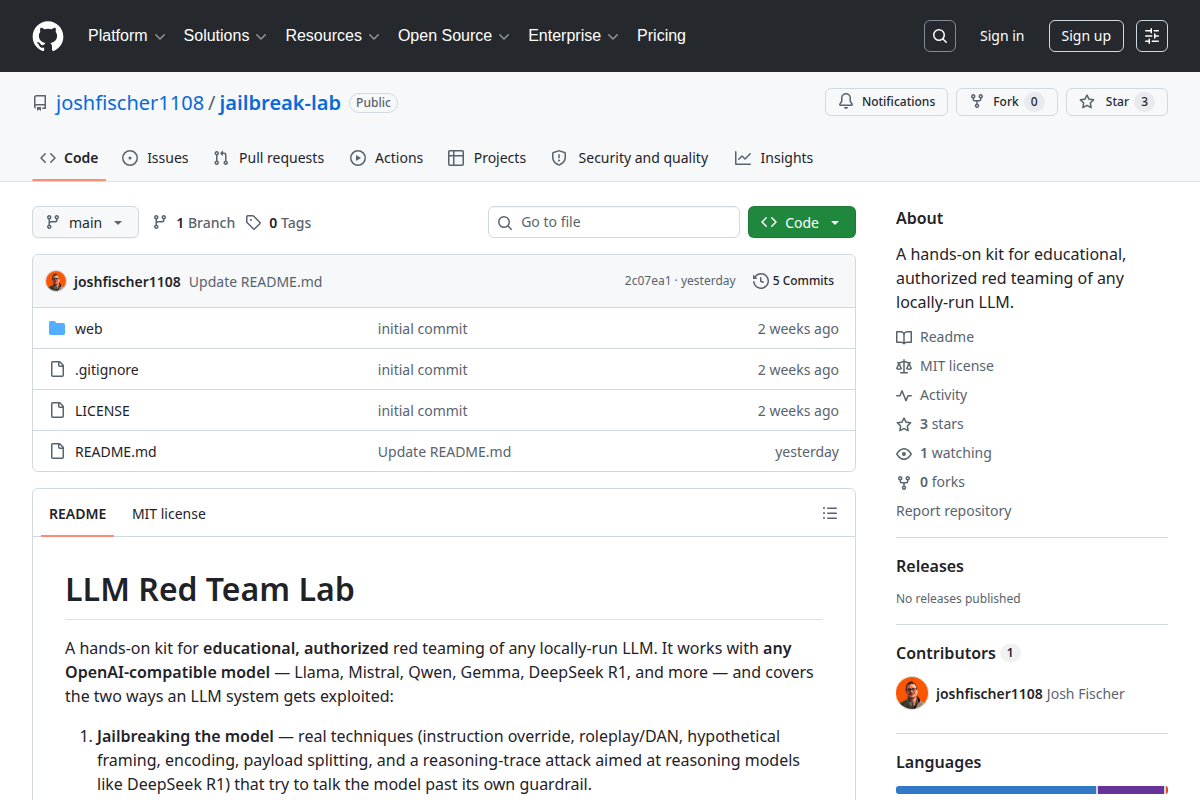
Task: Open the Insights tab
Action: (x=774, y=158)
